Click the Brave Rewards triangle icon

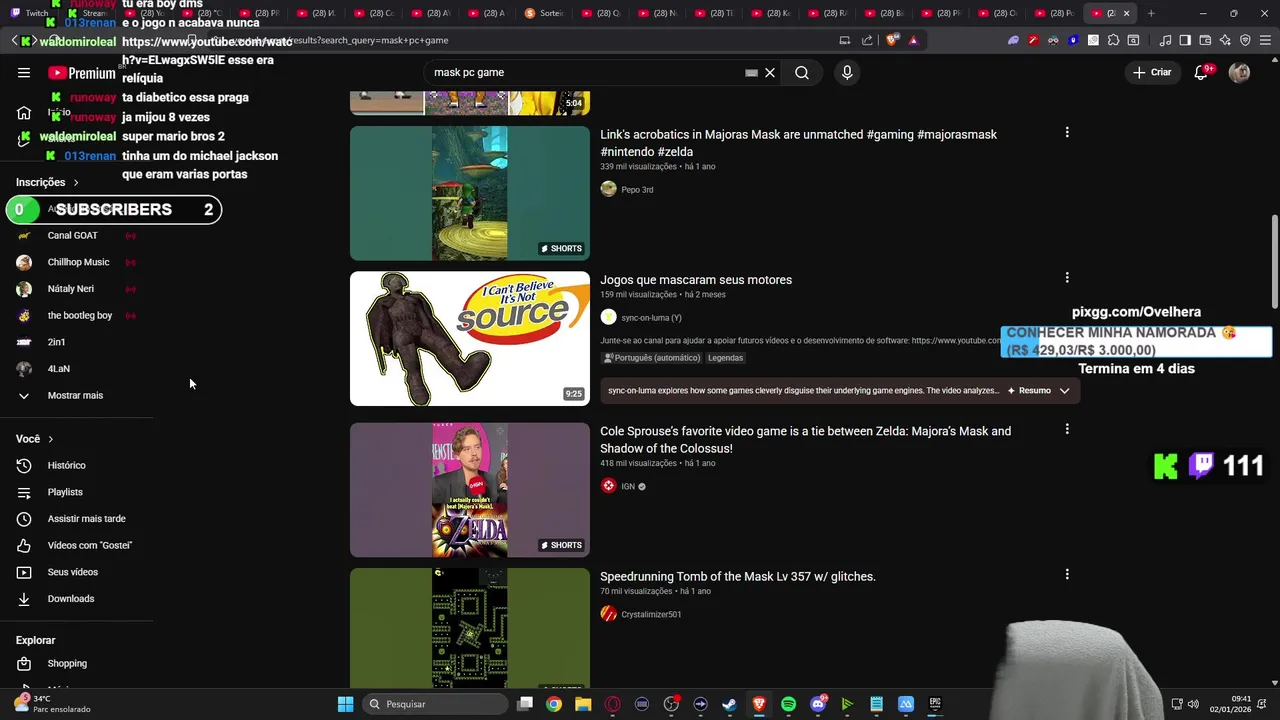(913, 40)
